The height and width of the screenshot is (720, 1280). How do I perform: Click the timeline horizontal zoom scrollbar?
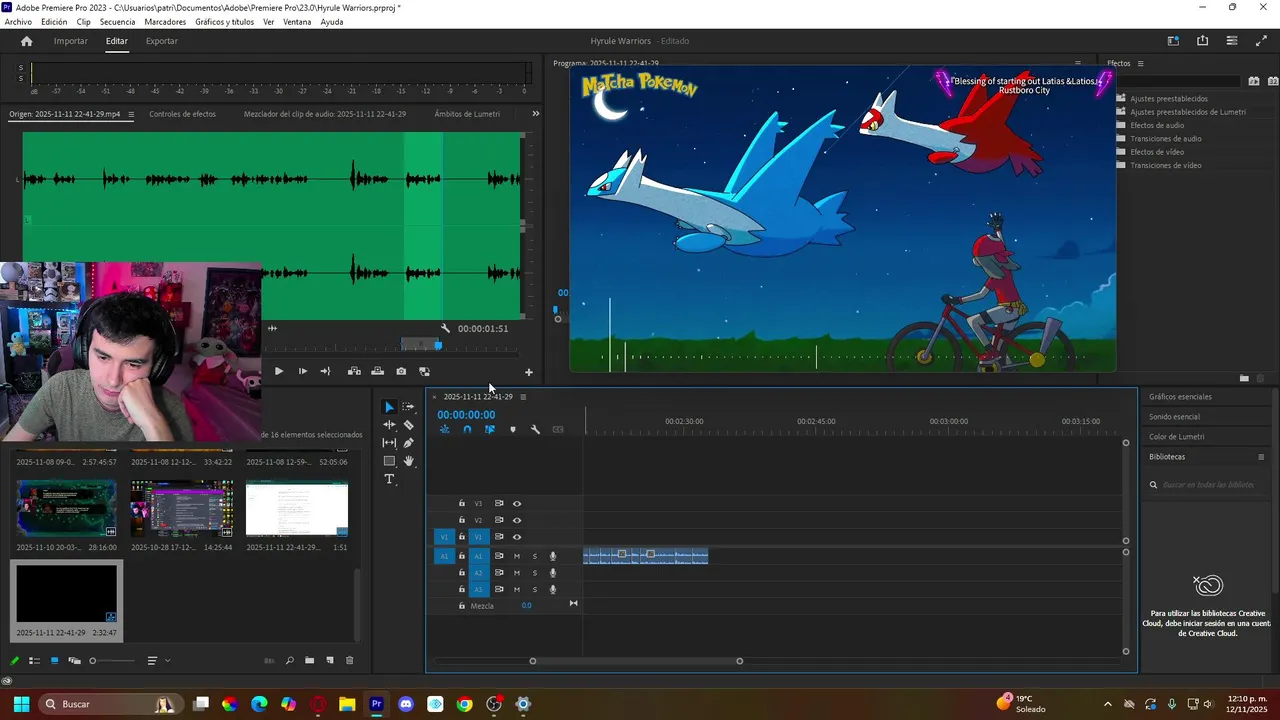tap(636, 661)
